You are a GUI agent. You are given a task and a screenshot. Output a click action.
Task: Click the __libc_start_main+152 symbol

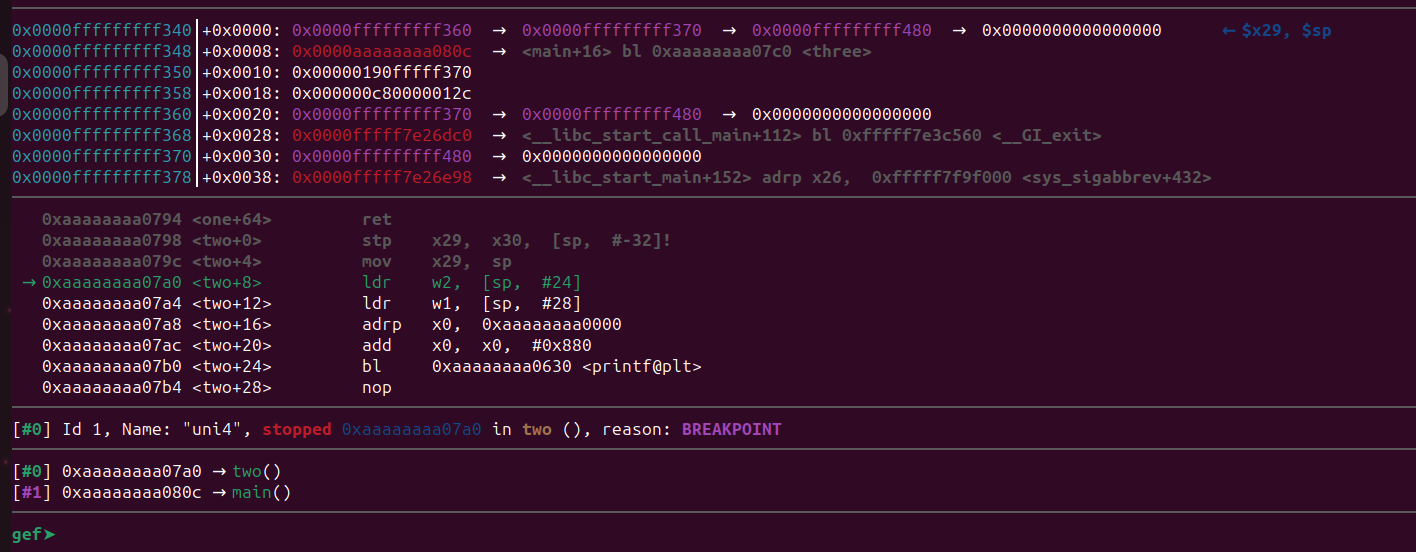click(x=636, y=178)
